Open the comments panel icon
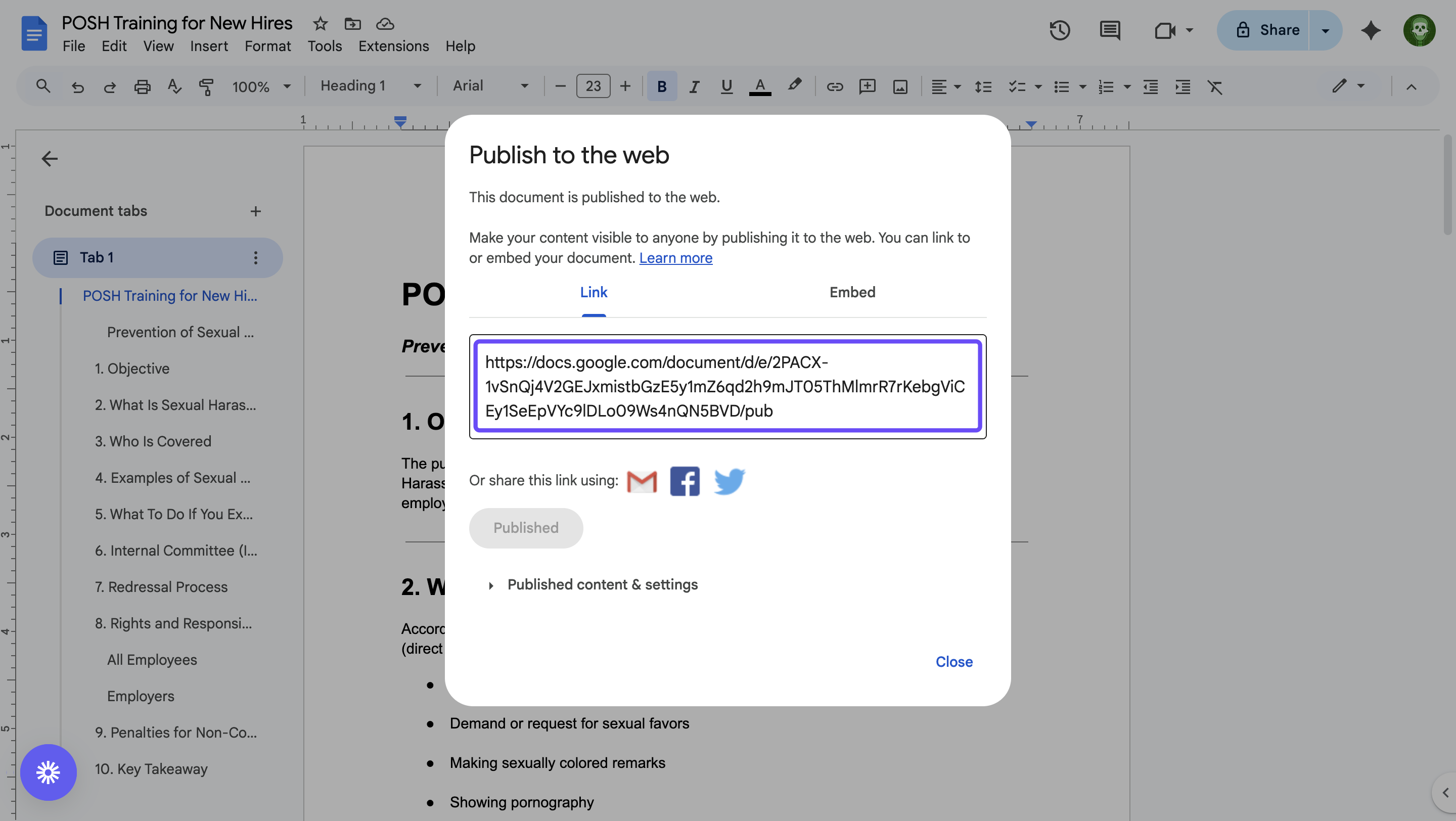The height and width of the screenshot is (821, 1456). point(1110,30)
